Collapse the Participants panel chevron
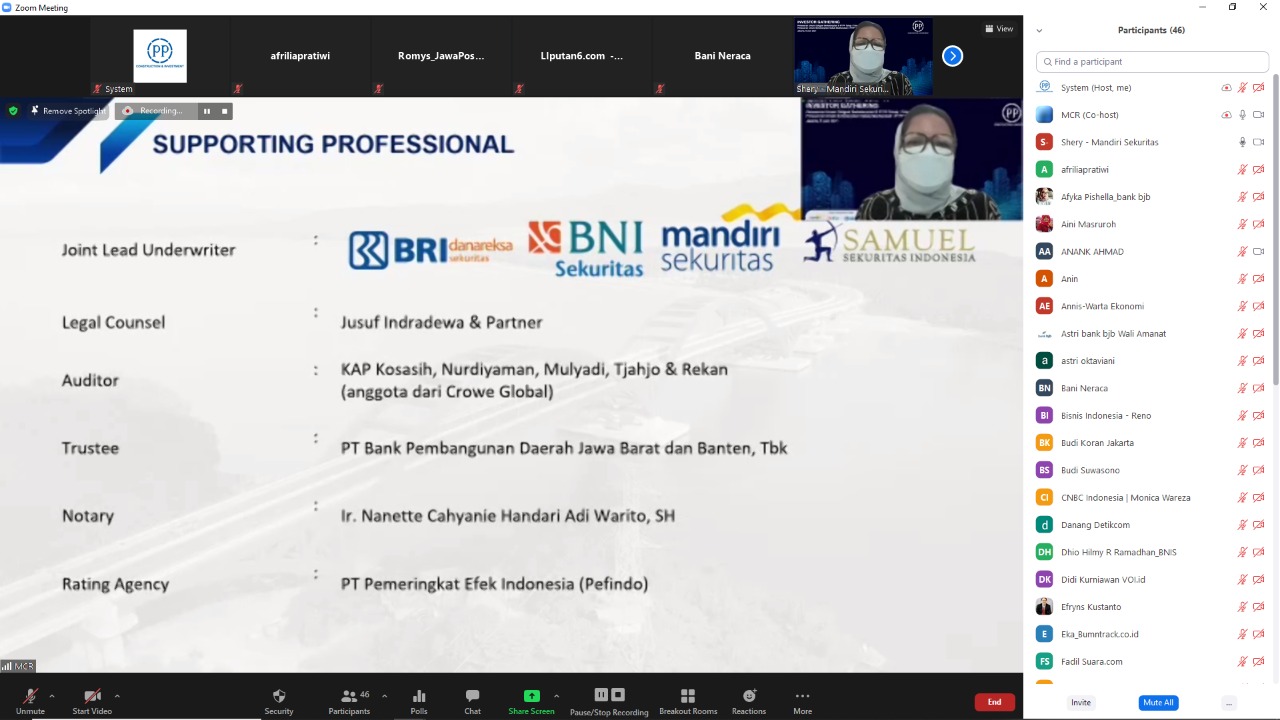 coord(1039,31)
